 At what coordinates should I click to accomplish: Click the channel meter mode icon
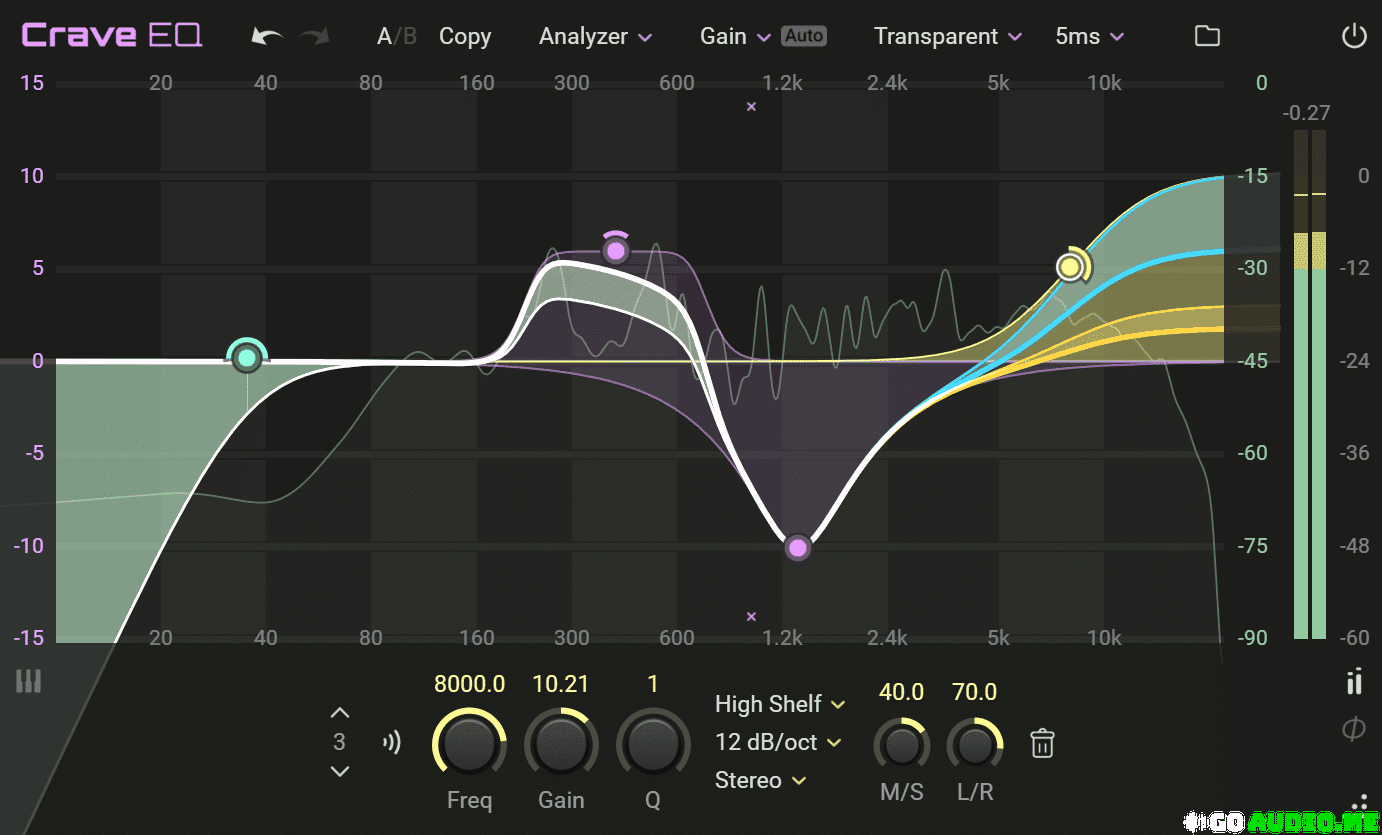1354,682
